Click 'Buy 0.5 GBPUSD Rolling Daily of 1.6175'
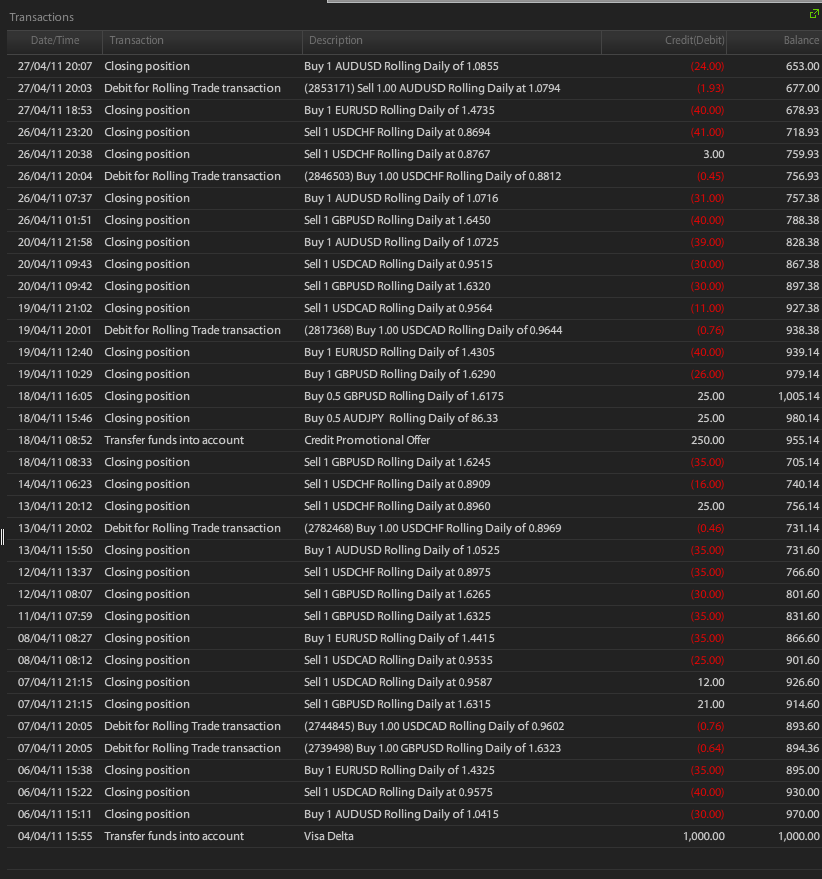 (404, 396)
